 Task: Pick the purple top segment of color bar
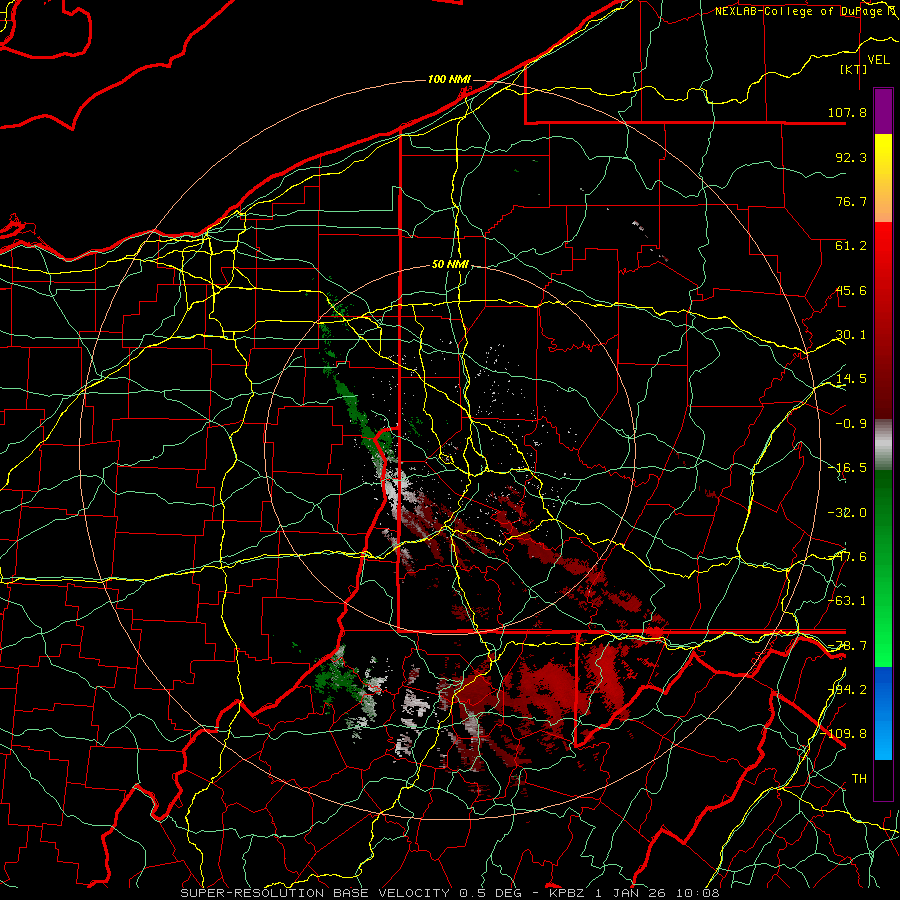tap(883, 111)
